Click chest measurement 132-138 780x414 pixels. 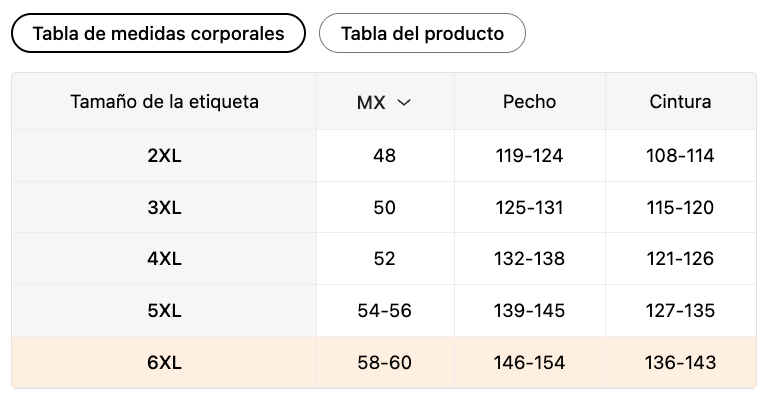[529, 259]
